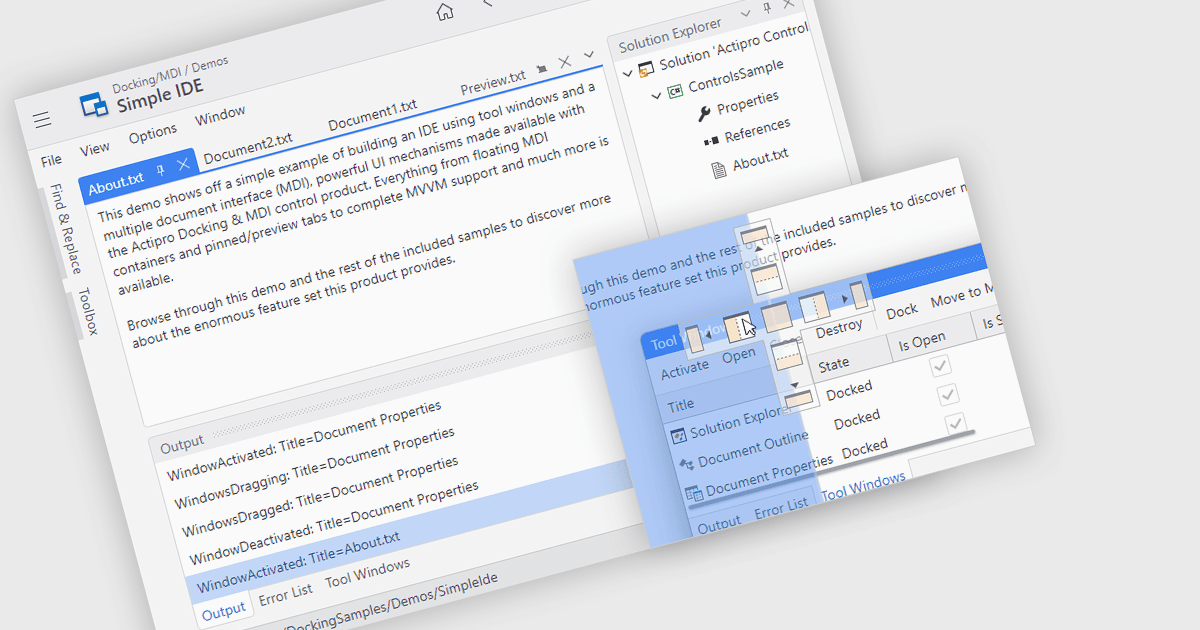
Task: Open the View menu
Action: point(95,149)
